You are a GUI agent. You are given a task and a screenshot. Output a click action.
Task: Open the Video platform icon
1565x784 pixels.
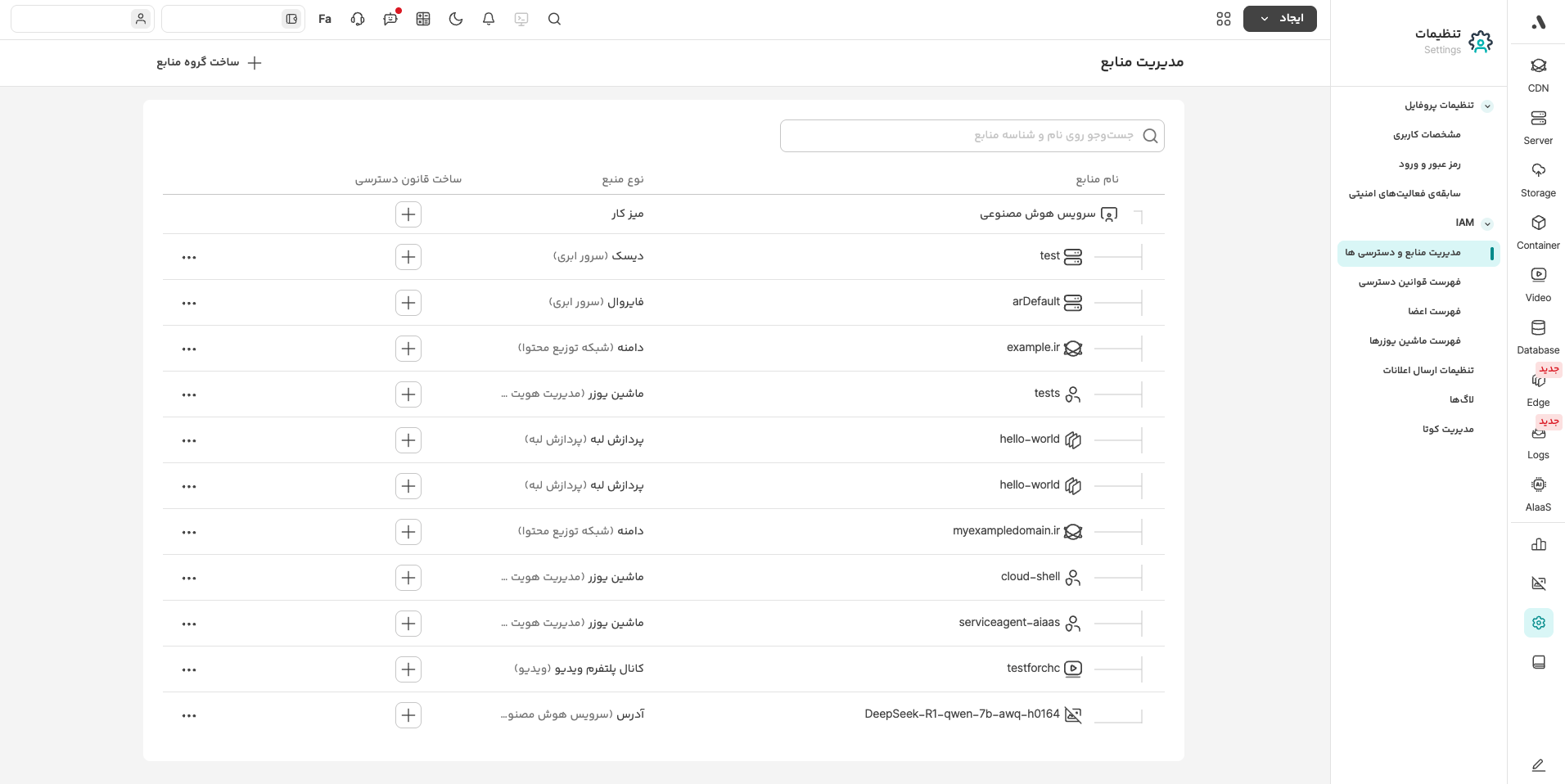(x=1538, y=283)
